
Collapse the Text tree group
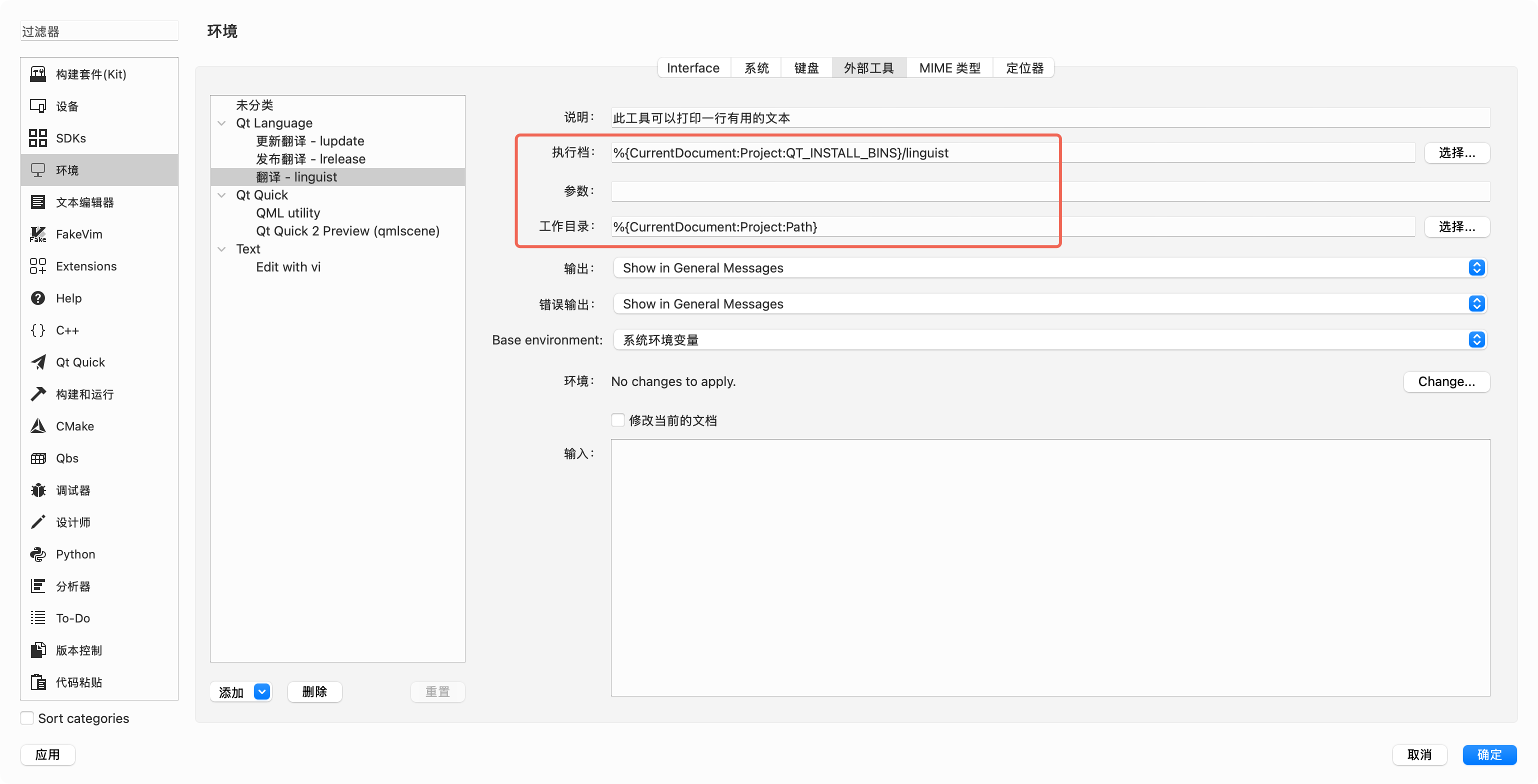pos(221,249)
